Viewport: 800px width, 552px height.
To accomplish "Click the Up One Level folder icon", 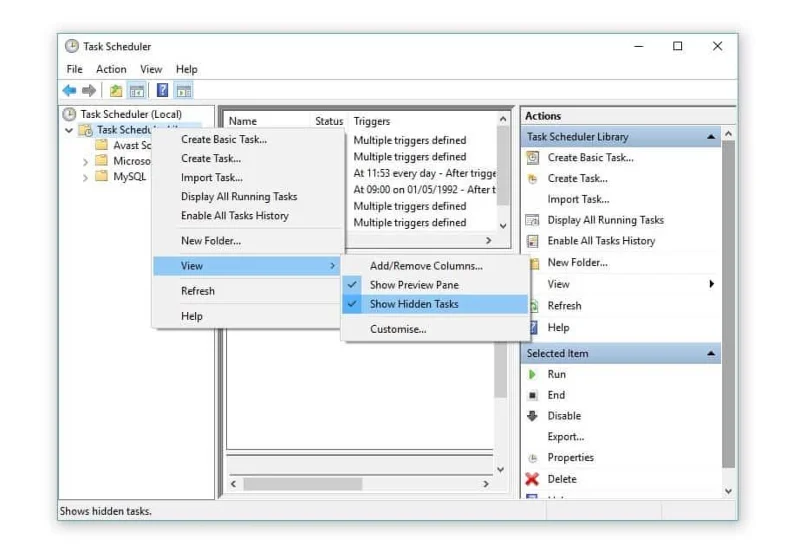I will tap(116, 91).
